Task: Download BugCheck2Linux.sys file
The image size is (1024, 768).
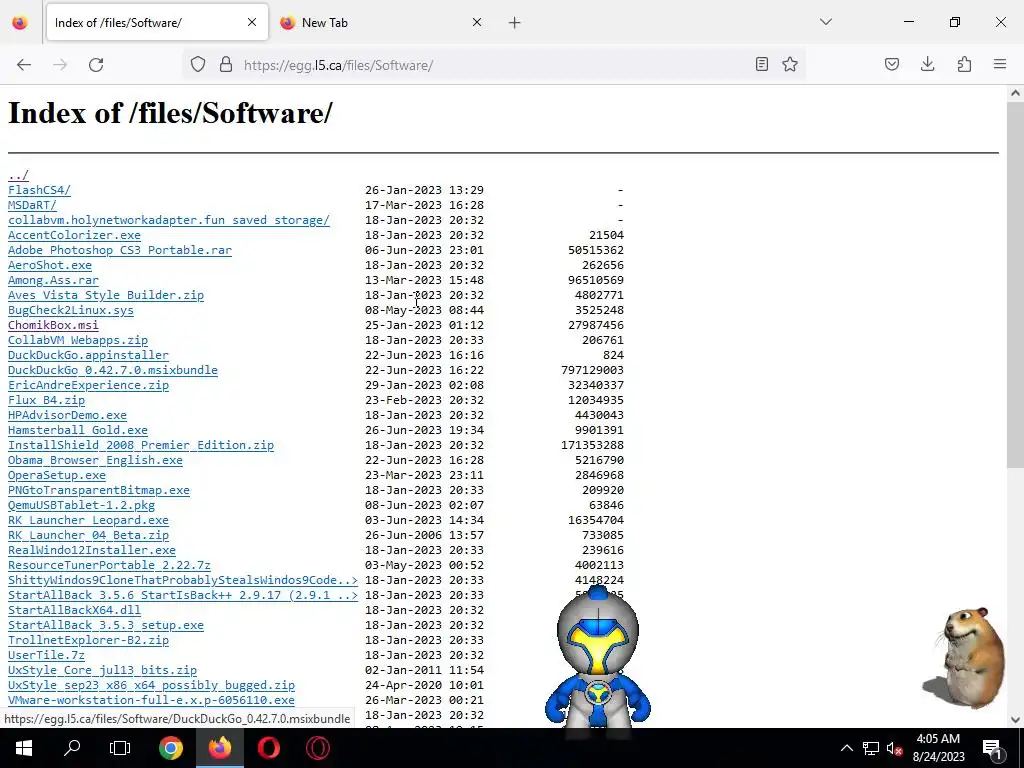Action: click(x=71, y=310)
